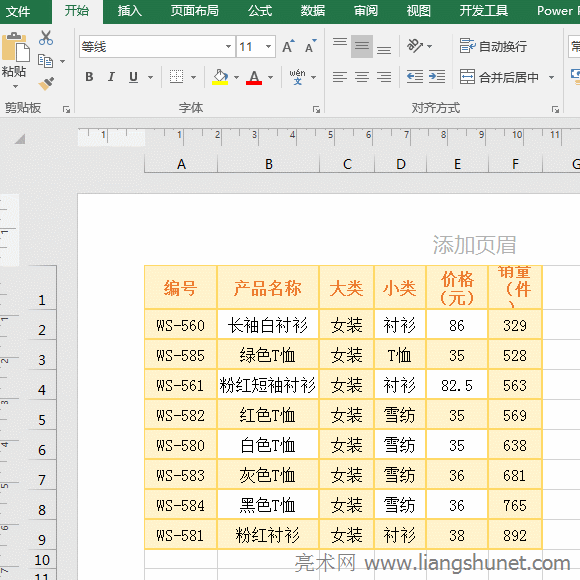Click the text orientation icon
Screen dimensions: 580x580
[x=415, y=46]
